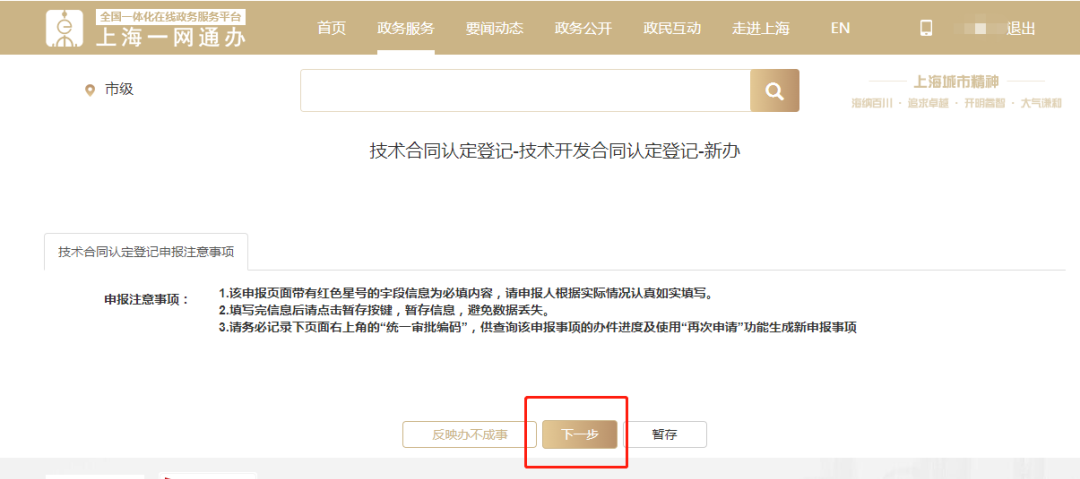Click the 下一步 button
The height and width of the screenshot is (479, 1080).
pos(579,435)
